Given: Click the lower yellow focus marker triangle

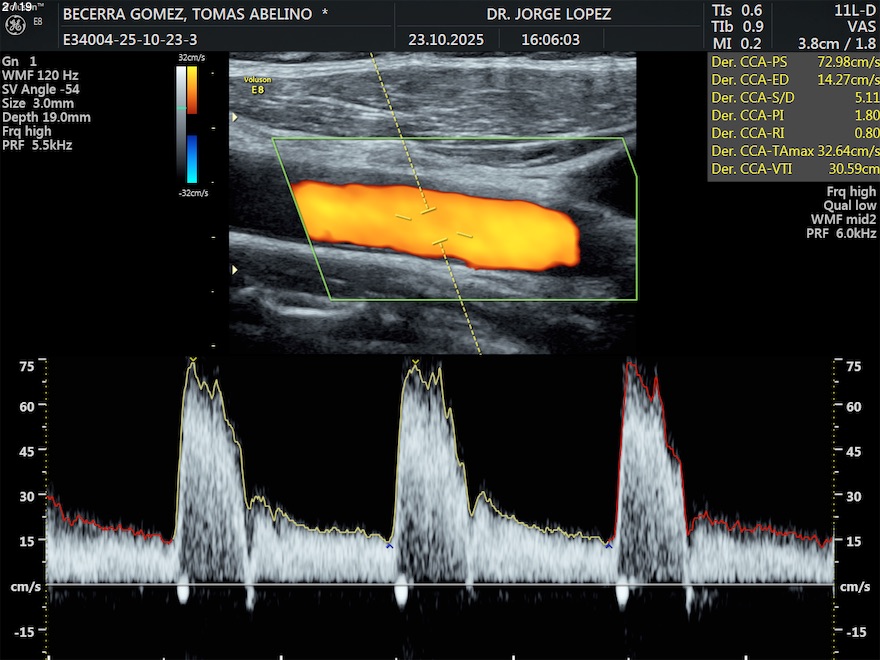Looking at the screenshot, I should click(x=235, y=270).
